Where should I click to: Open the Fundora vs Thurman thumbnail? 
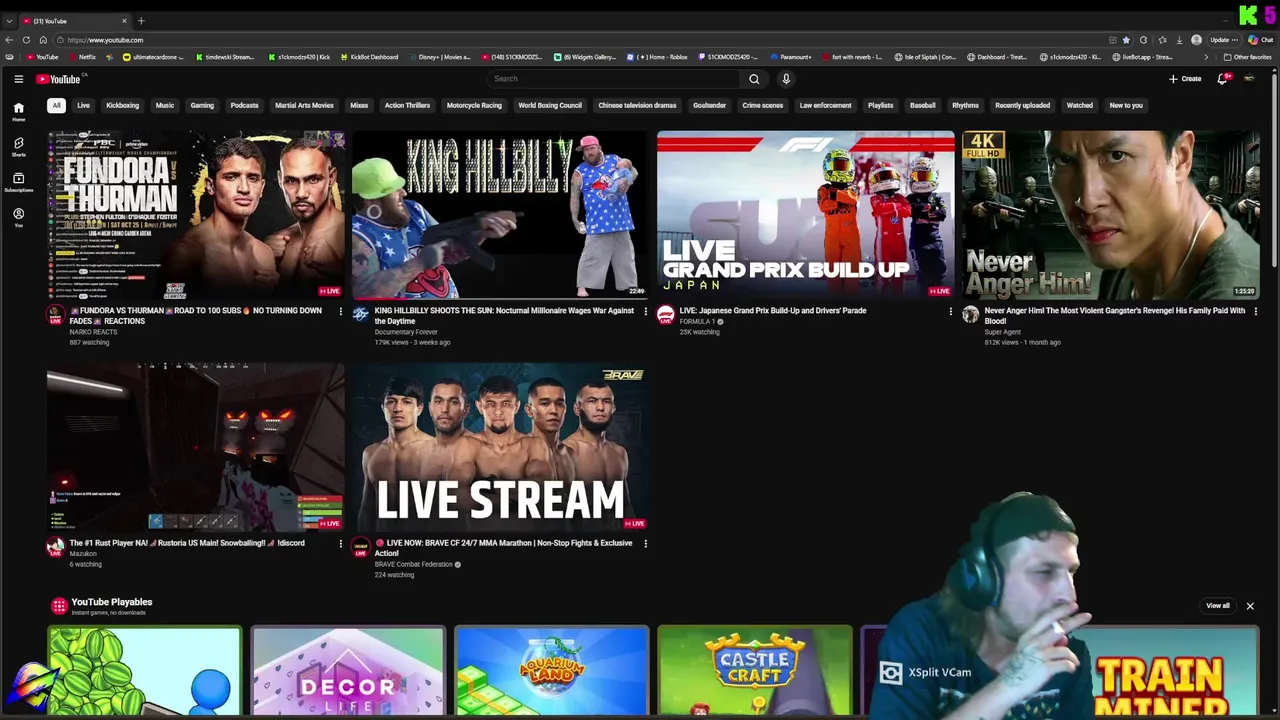[x=196, y=215]
